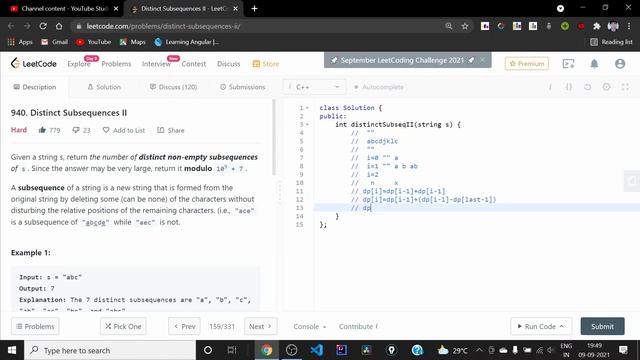The image size is (640, 360).
Task: Open Windows Start menu
Action: [x=12, y=350]
